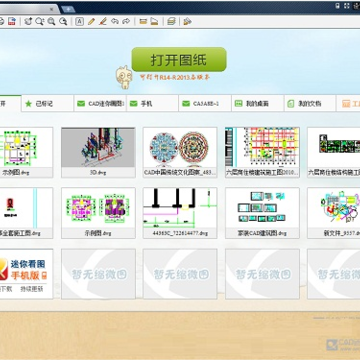Open the second-row 示例图.dwg thumbnail
The width and height of the screenshot is (360, 360).
click(98, 213)
